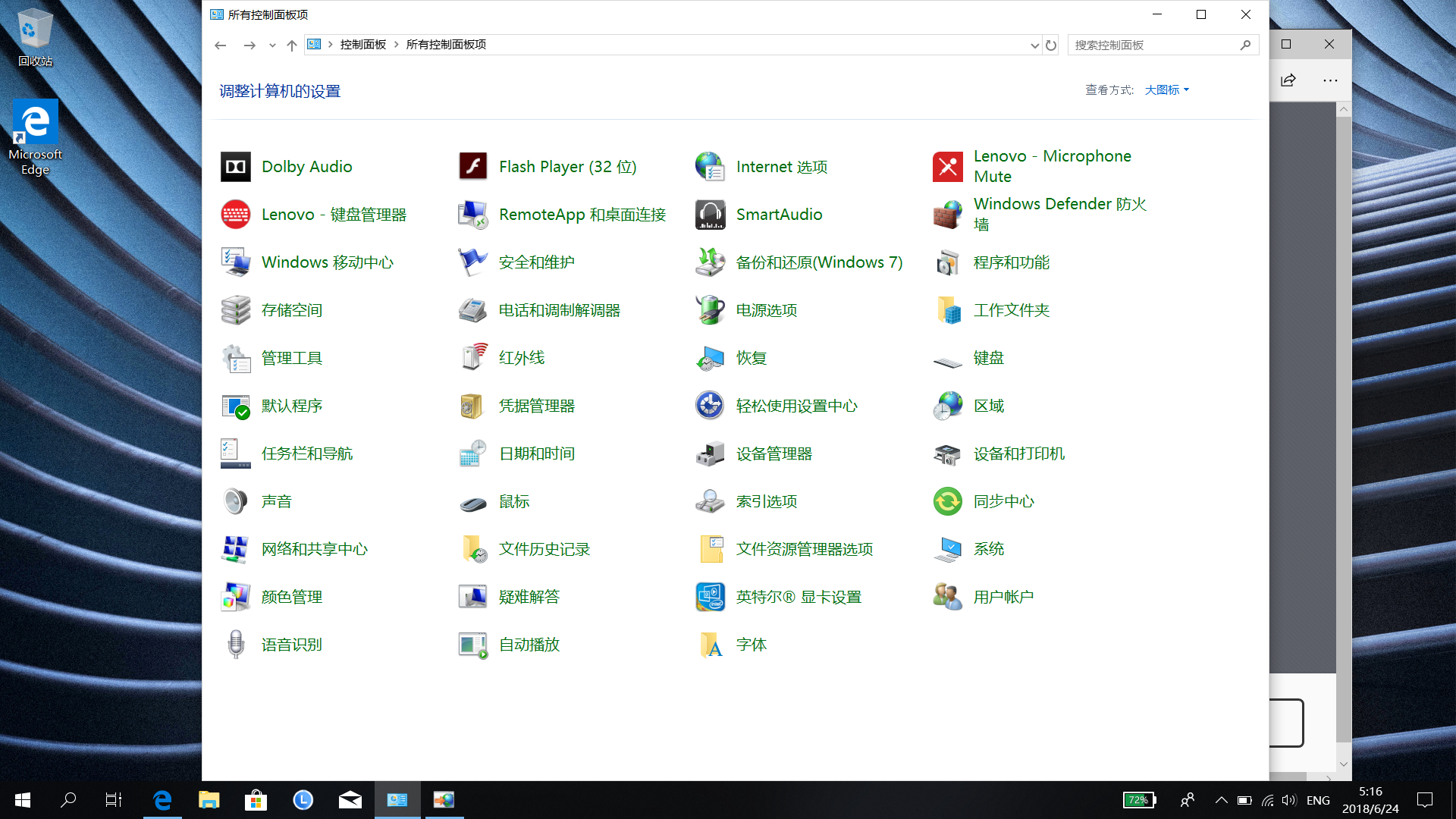
Task: Open the 疑难解答 link
Action: click(529, 597)
